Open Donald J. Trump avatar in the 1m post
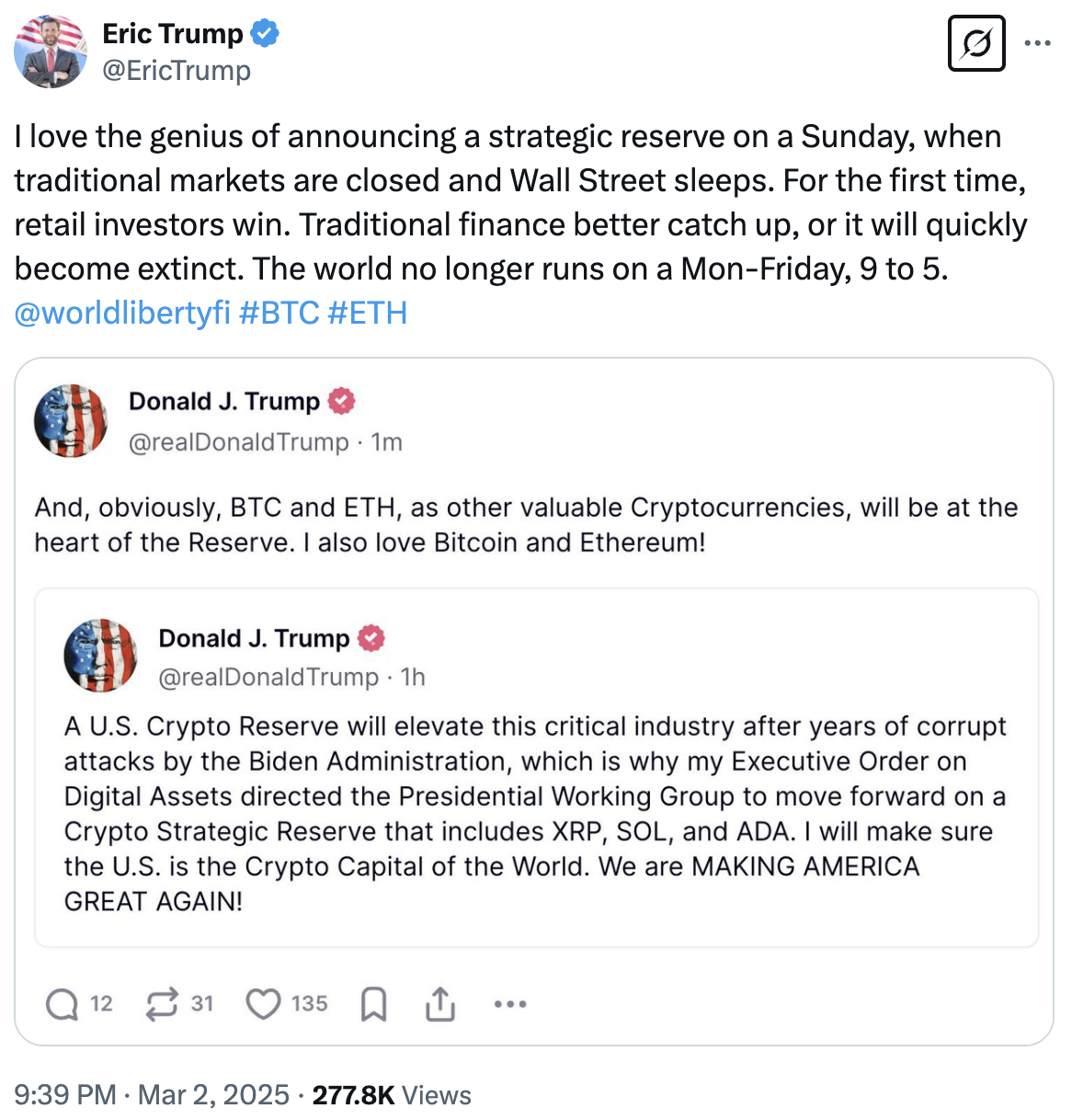1072x1120 pixels. pos(71,421)
